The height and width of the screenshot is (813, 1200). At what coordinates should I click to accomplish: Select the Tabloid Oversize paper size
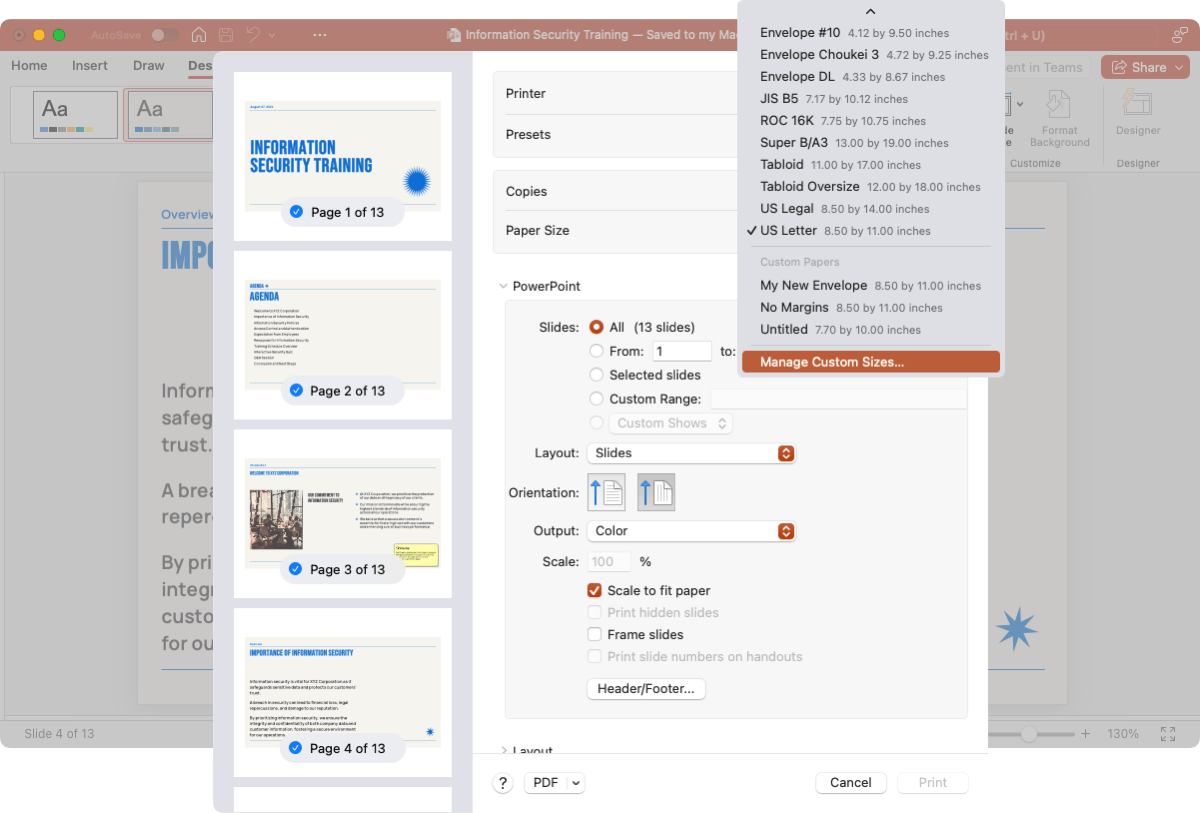(x=871, y=187)
